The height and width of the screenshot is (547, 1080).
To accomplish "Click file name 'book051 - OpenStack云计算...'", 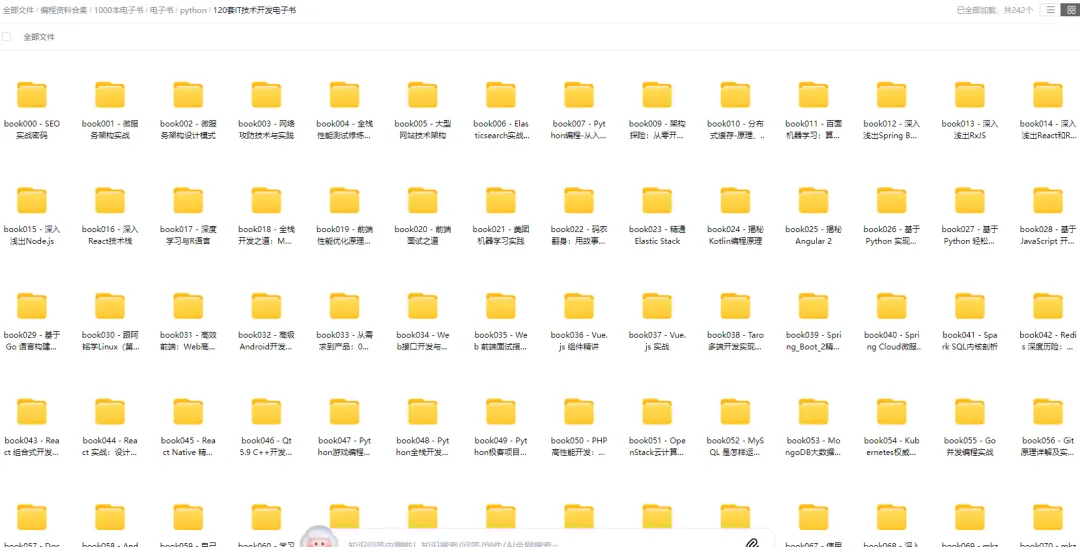I will click(x=657, y=446).
